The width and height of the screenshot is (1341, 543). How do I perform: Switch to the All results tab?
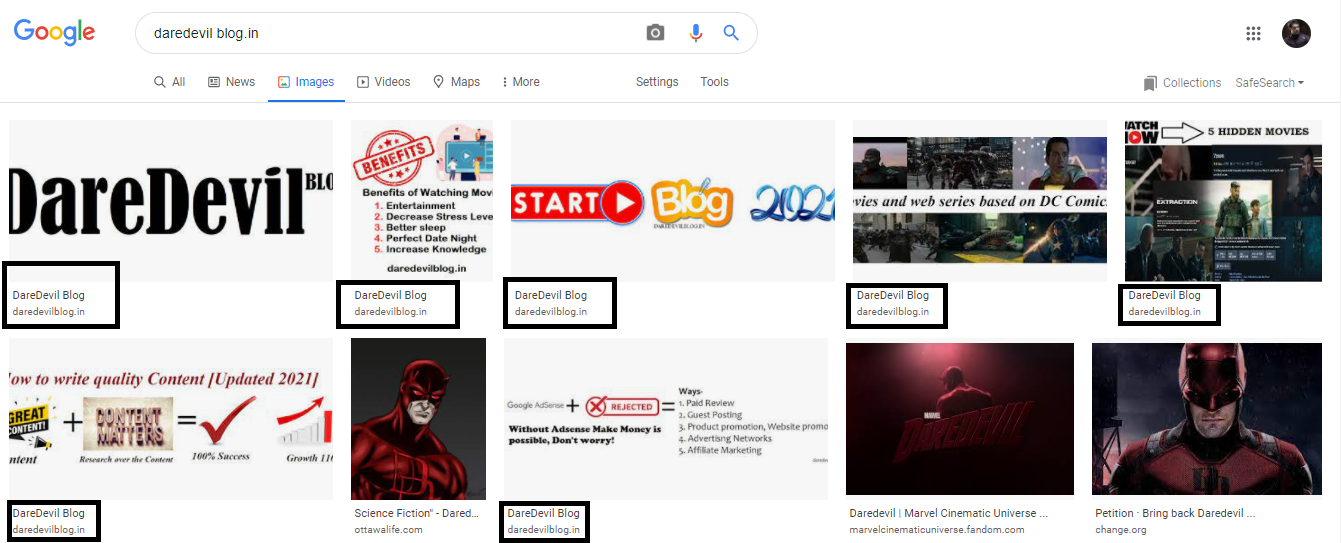click(x=169, y=82)
